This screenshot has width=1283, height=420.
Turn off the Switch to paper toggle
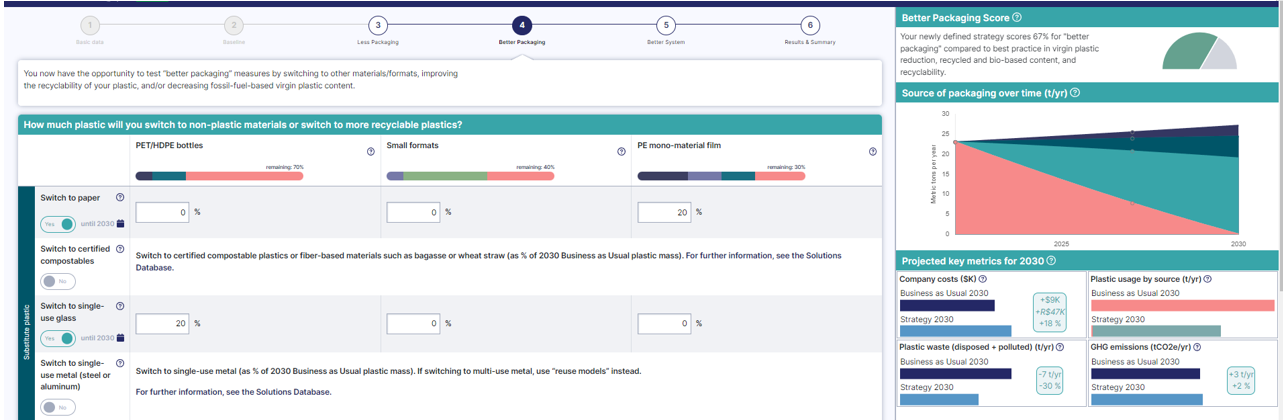point(57,224)
